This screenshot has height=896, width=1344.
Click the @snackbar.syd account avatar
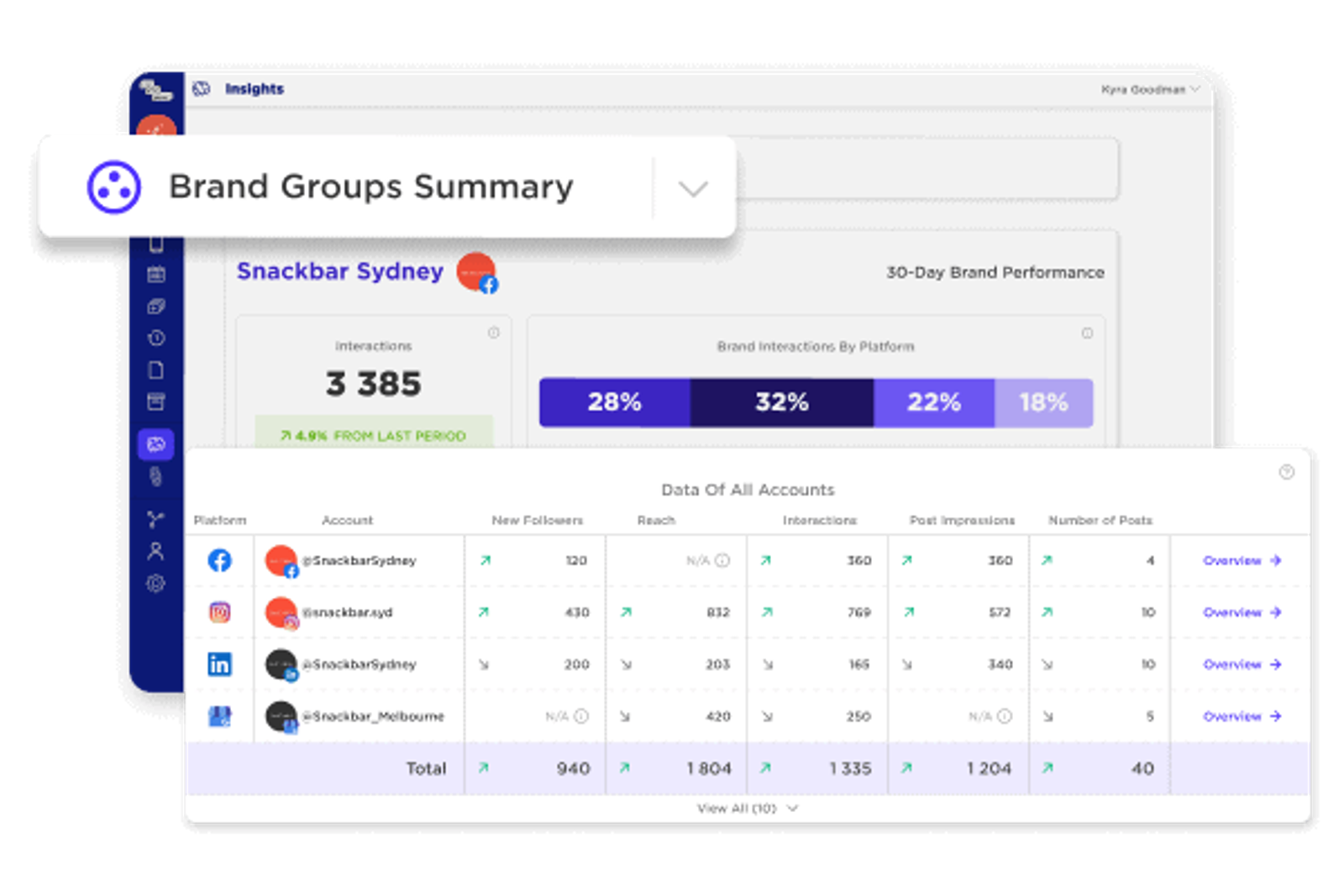[x=281, y=613]
